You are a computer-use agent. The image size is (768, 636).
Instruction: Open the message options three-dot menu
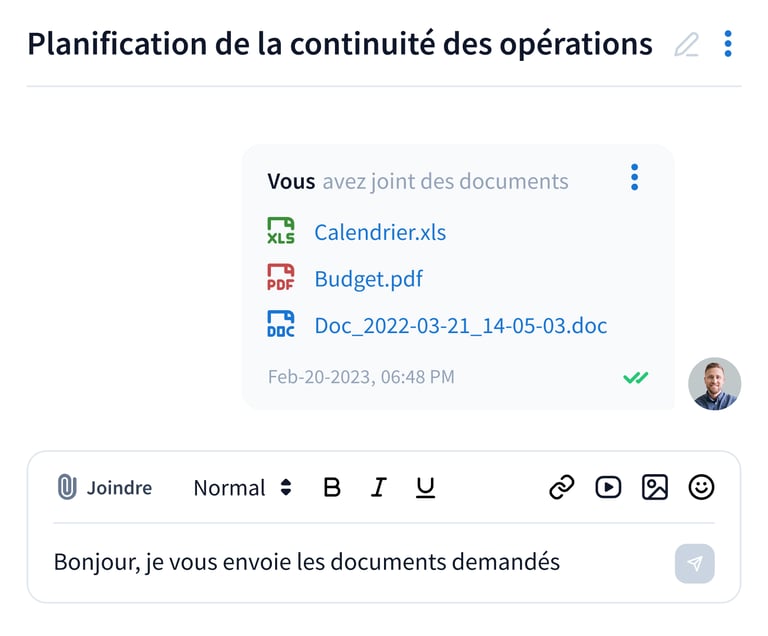[634, 178]
